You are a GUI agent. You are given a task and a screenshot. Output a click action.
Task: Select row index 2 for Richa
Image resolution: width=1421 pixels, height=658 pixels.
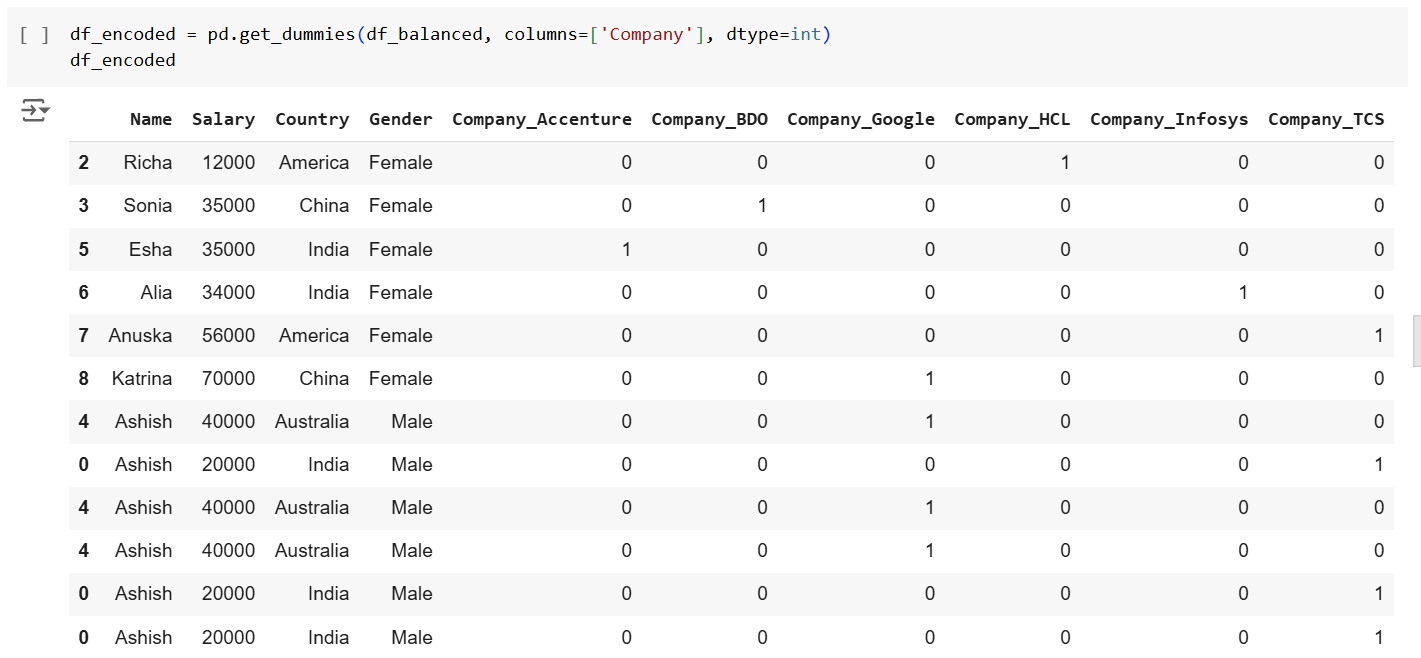83,162
